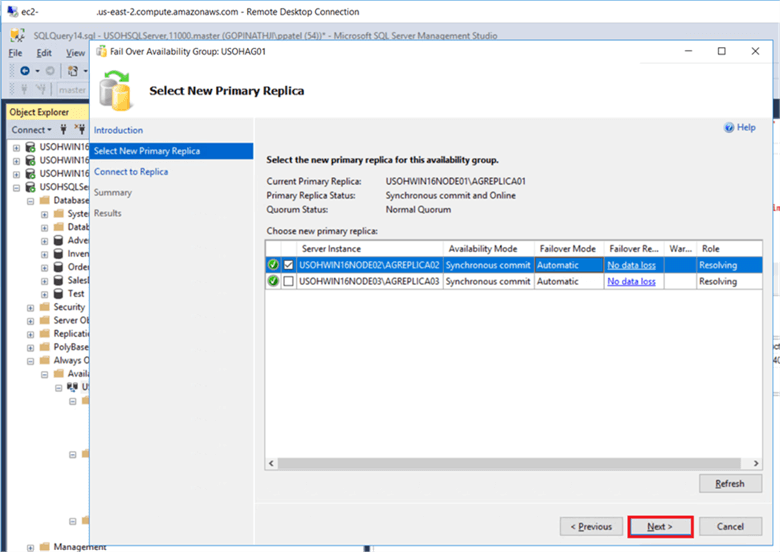Image resolution: width=780 pixels, height=552 pixels.
Task: Click the Next > button
Action: 660,527
